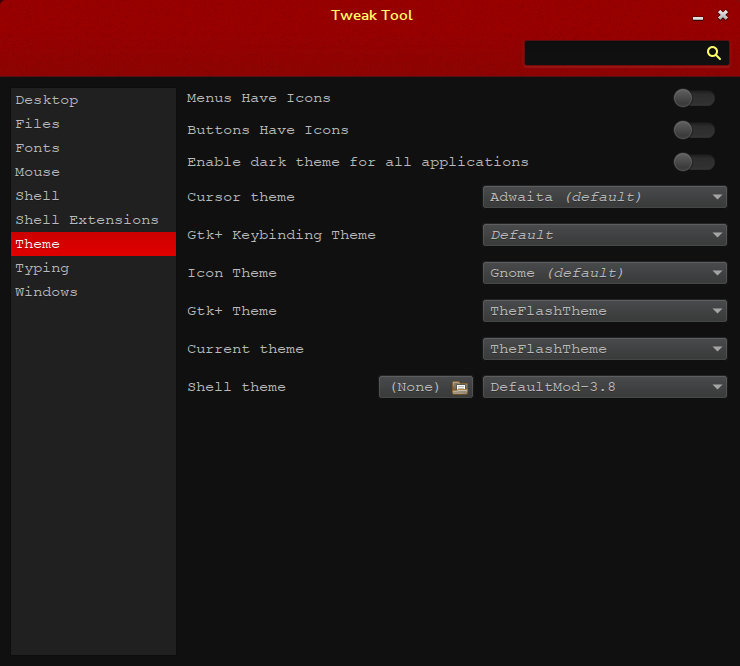740x666 pixels.
Task: Select Windows in the sidebar
Action: click(93, 292)
